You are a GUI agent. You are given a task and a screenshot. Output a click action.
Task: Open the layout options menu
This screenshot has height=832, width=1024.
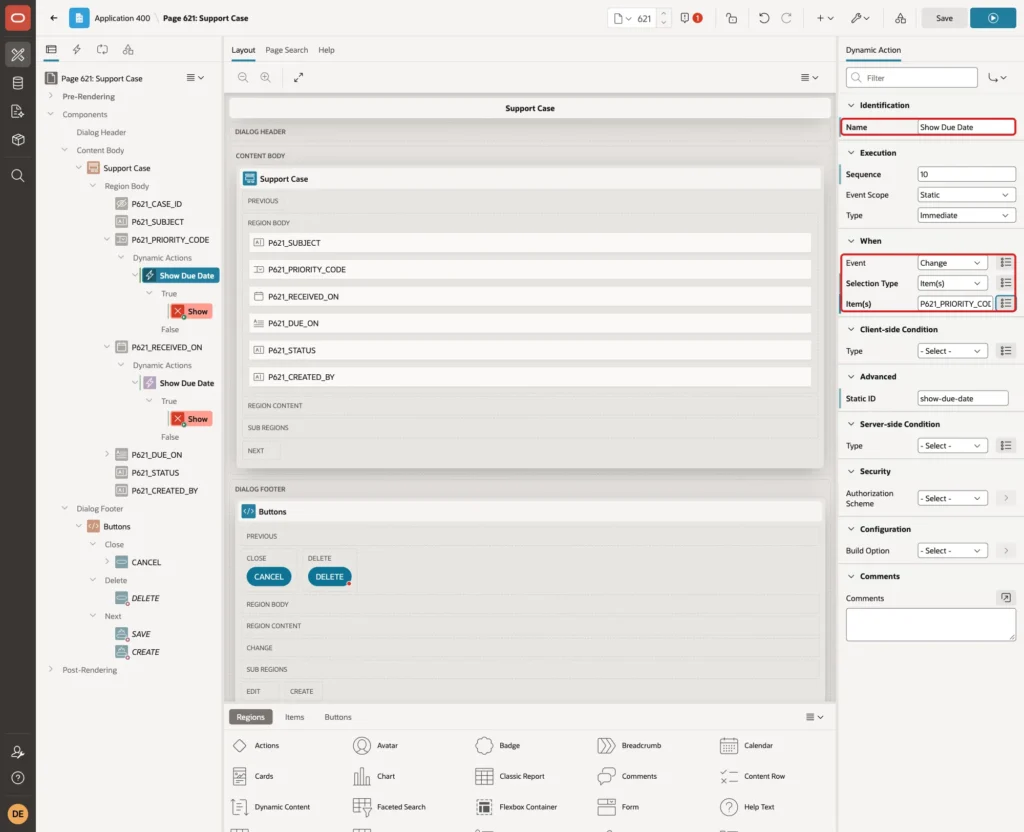tap(809, 77)
